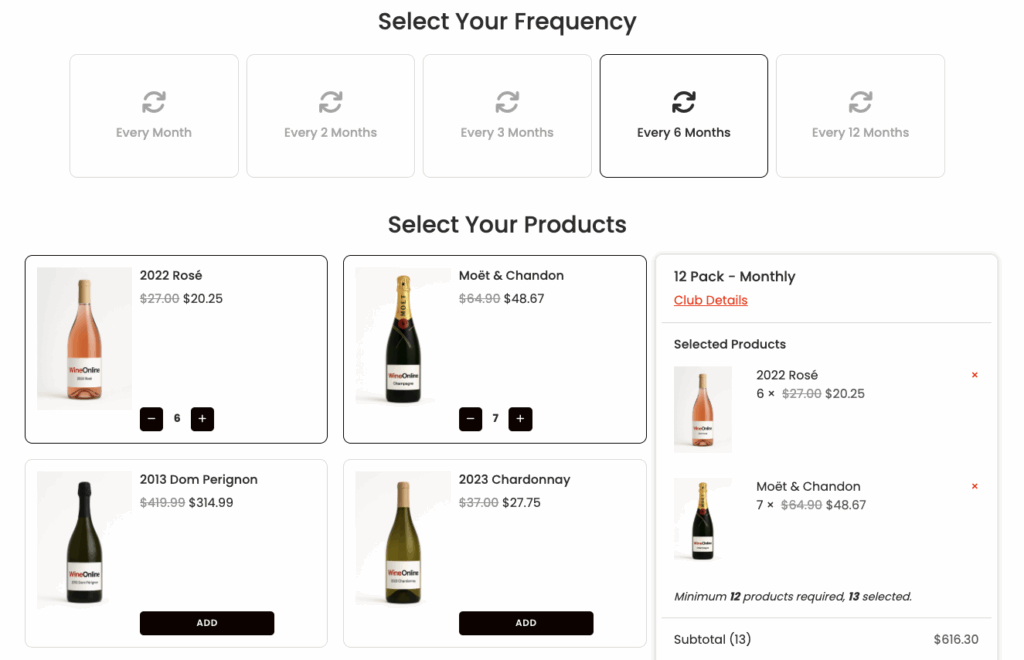View 2013 Dom Perignon bottle image
The width and height of the screenshot is (1024, 660).
click(x=85, y=540)
